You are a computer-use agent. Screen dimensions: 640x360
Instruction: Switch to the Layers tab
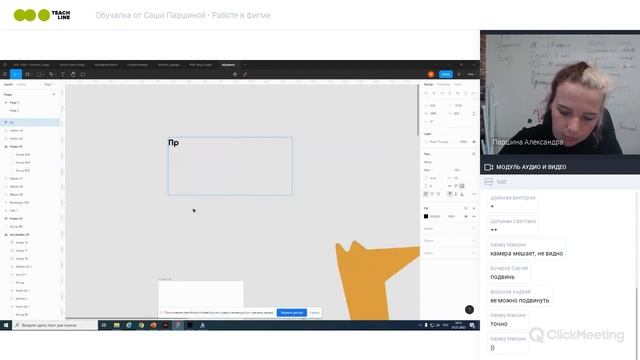click(x=8, y=84)
